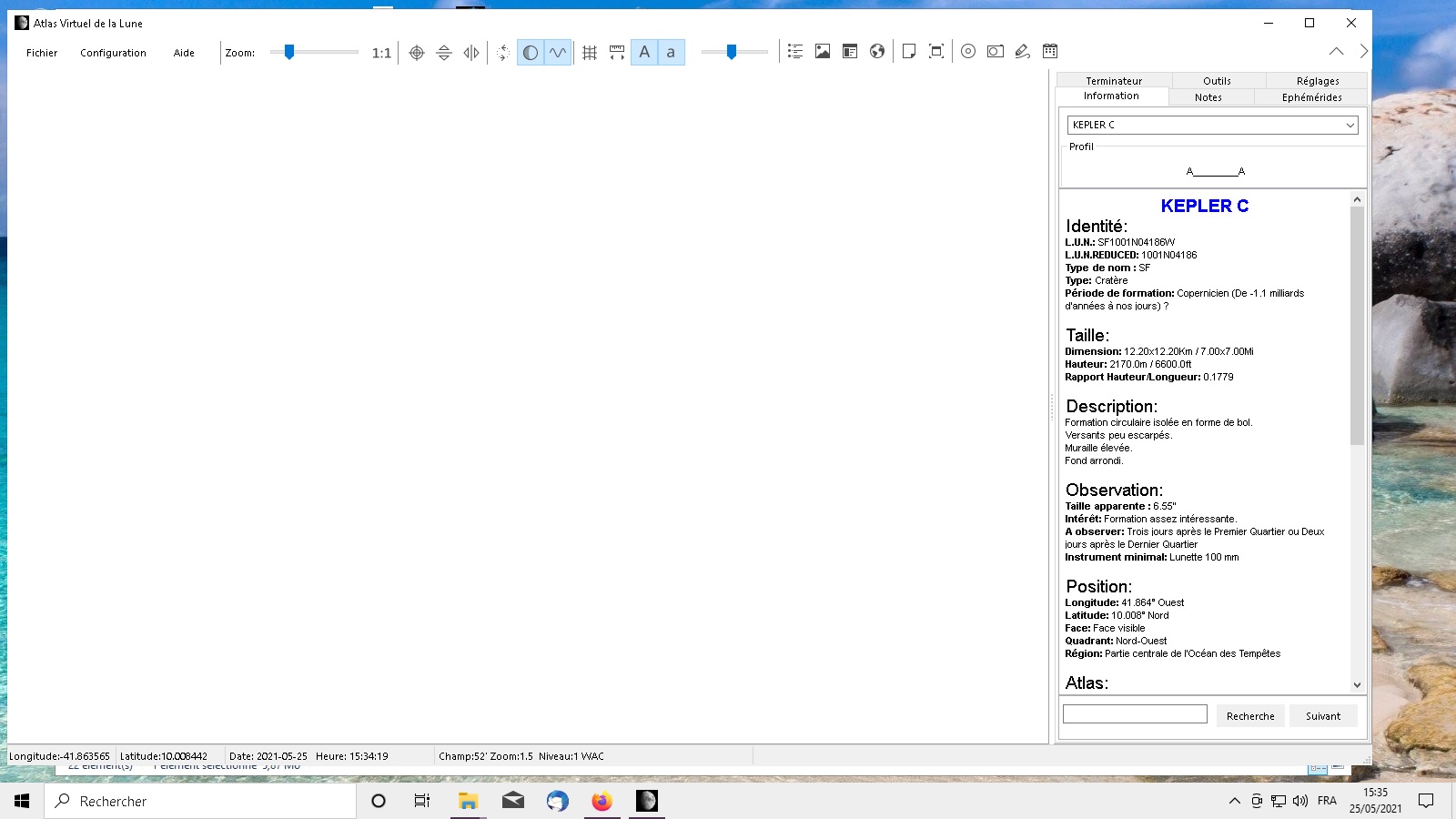Toggle the phase display half-moon icon
The image size is (1456, 819).
click(531, 53)
